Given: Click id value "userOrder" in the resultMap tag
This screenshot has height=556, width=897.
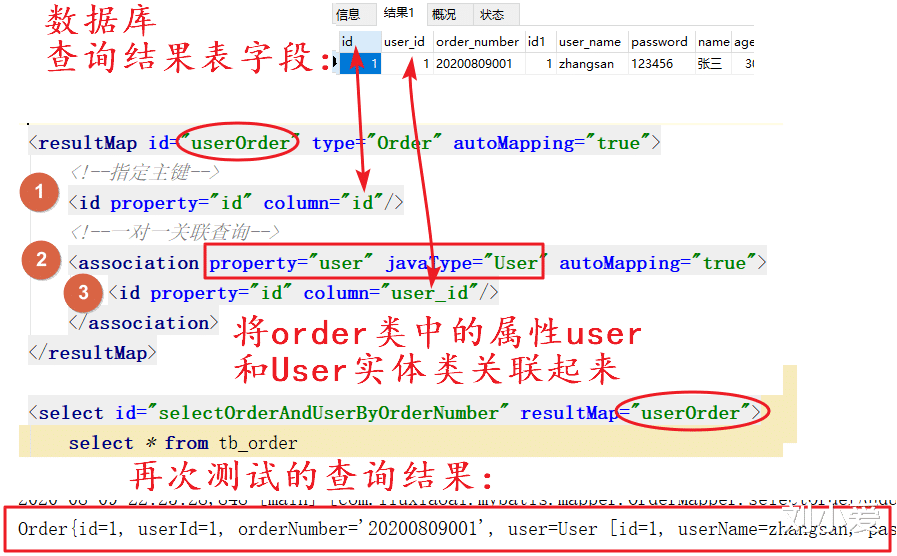Looking at the screenshot, I should tap(239, 142).
